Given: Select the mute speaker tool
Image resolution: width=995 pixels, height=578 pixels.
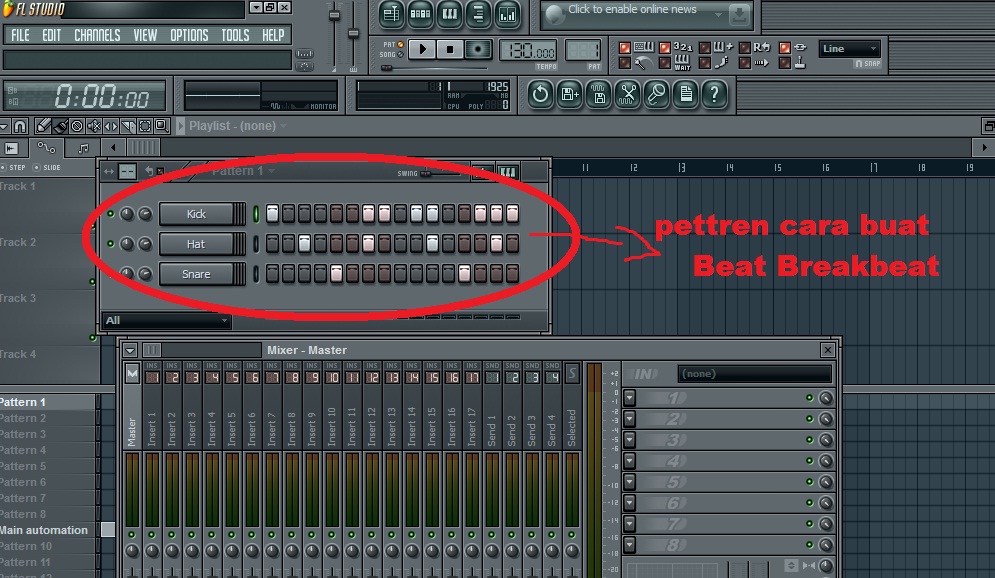Looking at the screenshot, I should point(94,126).
